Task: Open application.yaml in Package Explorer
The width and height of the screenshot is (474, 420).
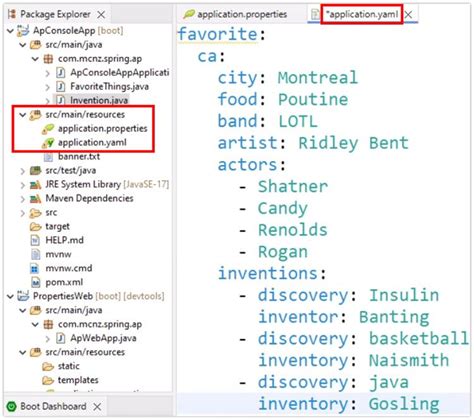Action: (92, 143)
